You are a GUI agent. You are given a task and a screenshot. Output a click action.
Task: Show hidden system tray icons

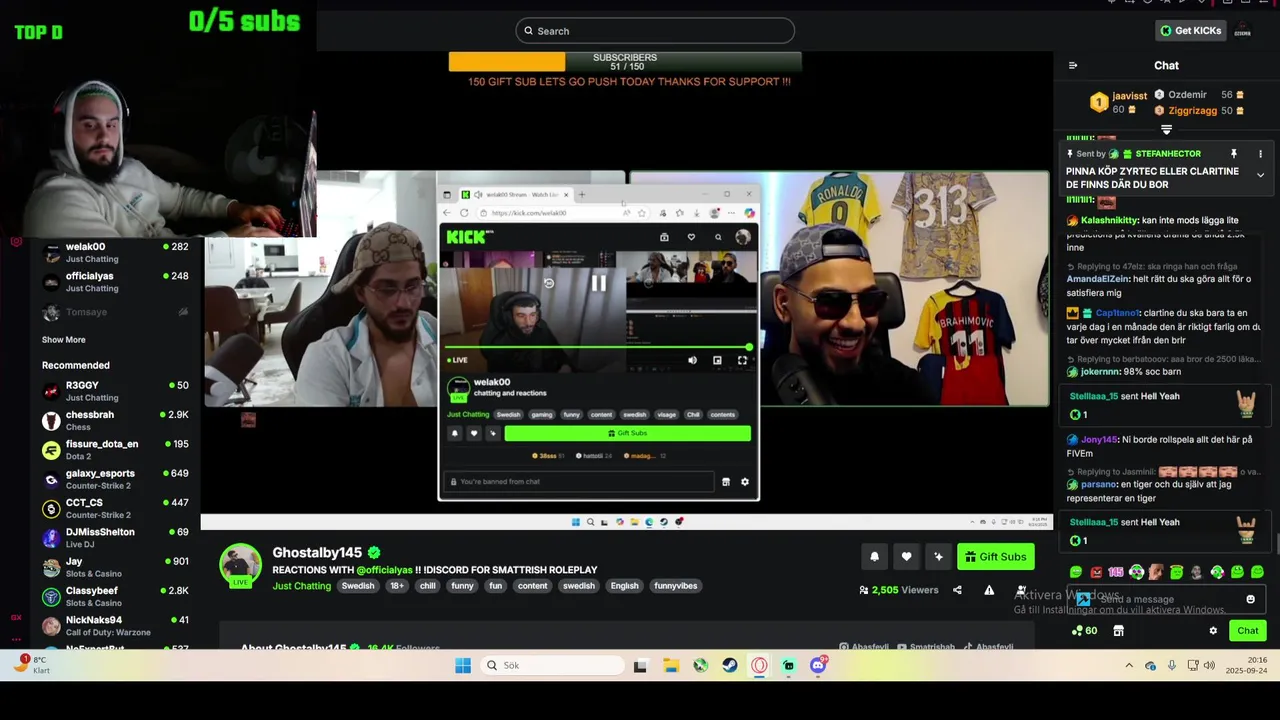click(x=1129, y=665)
